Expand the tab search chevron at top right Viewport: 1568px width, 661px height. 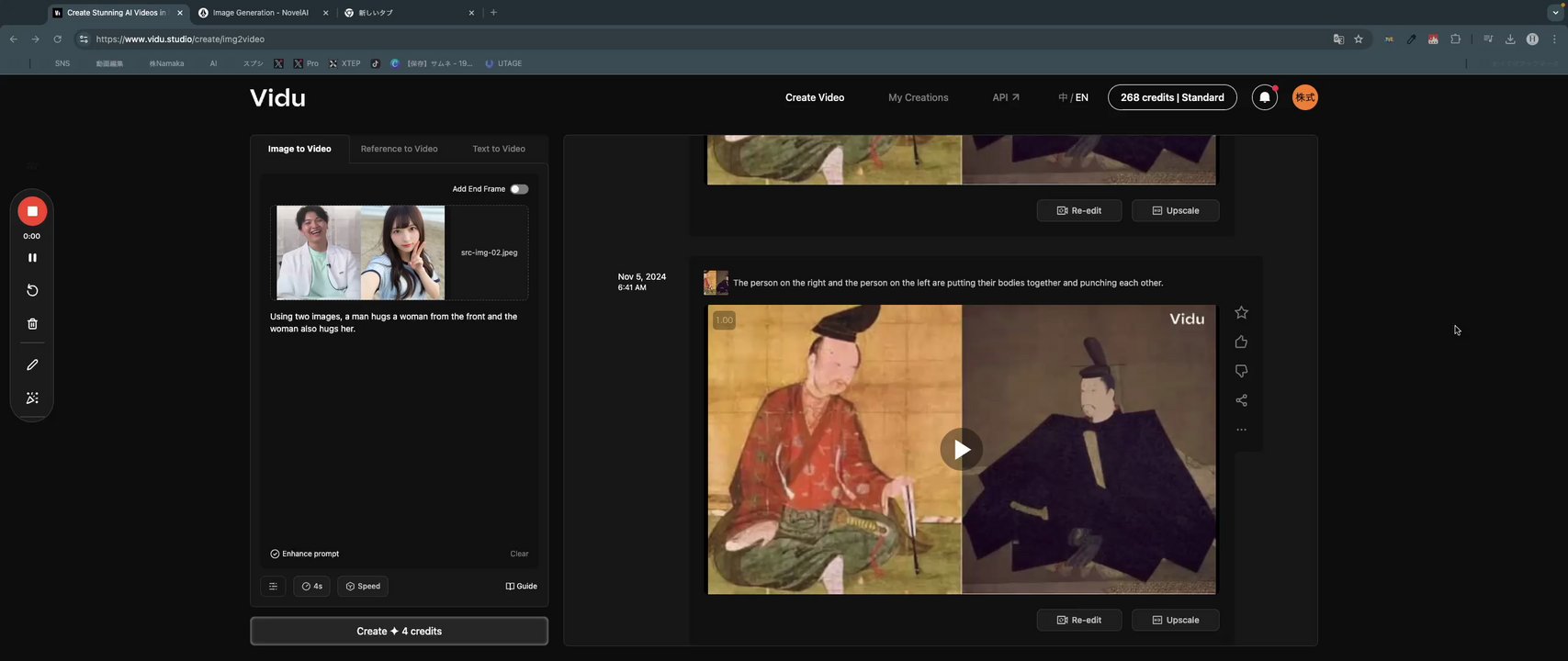tap(1555, 13)
